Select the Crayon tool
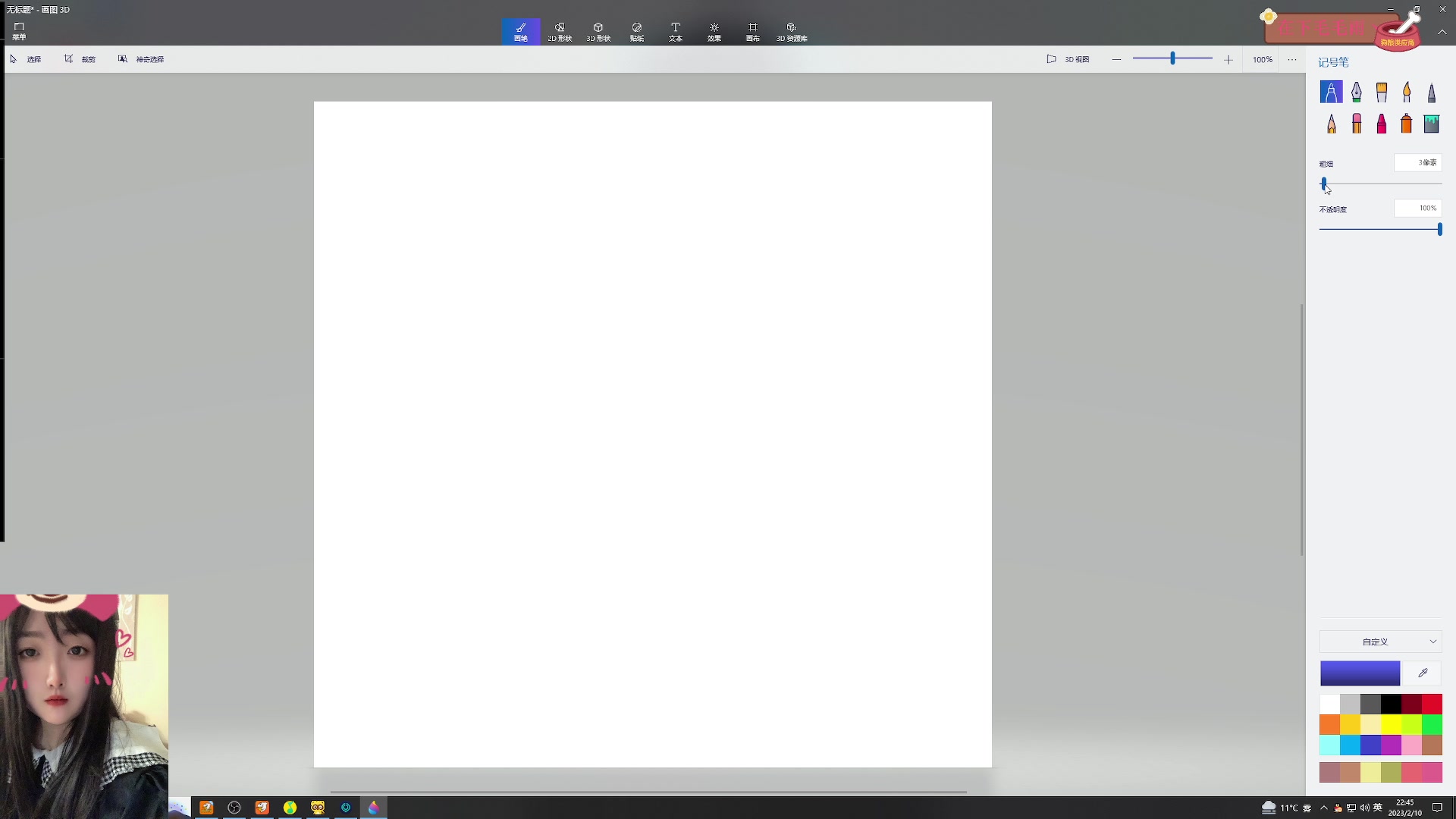Viewport: 1456px width, 819px height. pyautogui.click(x=1382, y=124)
